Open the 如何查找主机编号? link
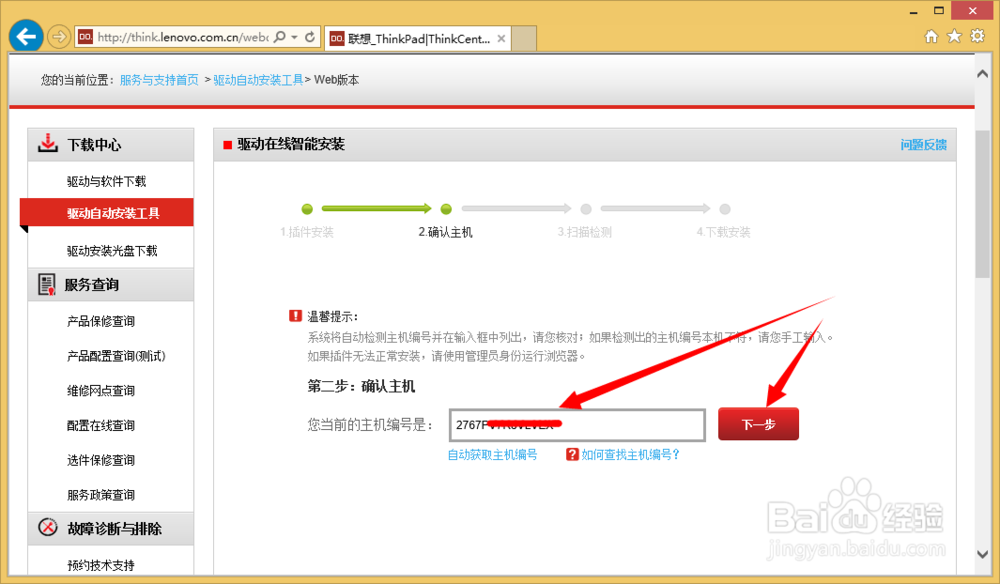 coord(630,455)
